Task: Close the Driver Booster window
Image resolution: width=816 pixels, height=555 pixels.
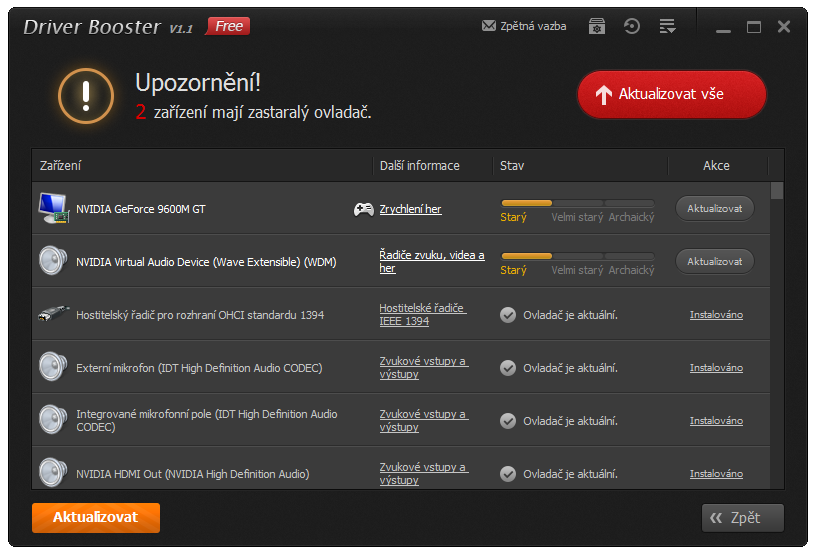Action: [x=784, y=27]
